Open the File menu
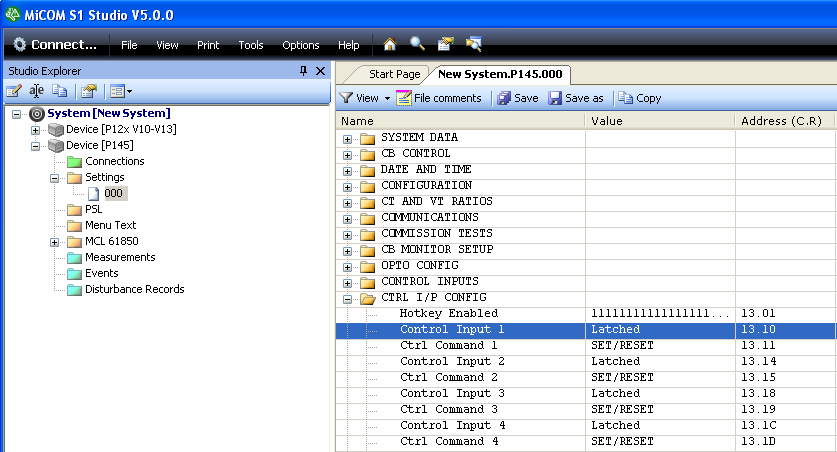837x452 pixels. click(x=129, y=45)
